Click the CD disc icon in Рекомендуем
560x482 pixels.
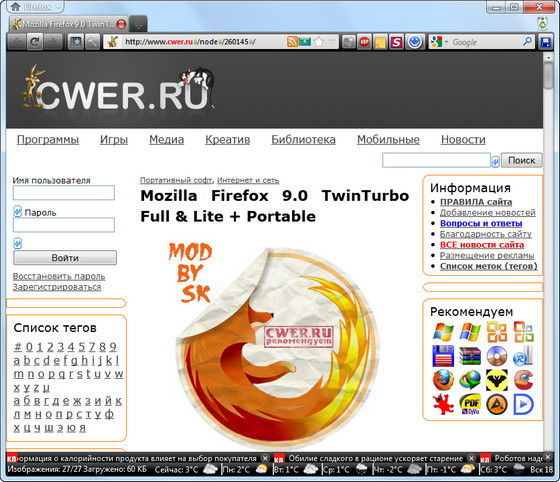tap(497, 356)
